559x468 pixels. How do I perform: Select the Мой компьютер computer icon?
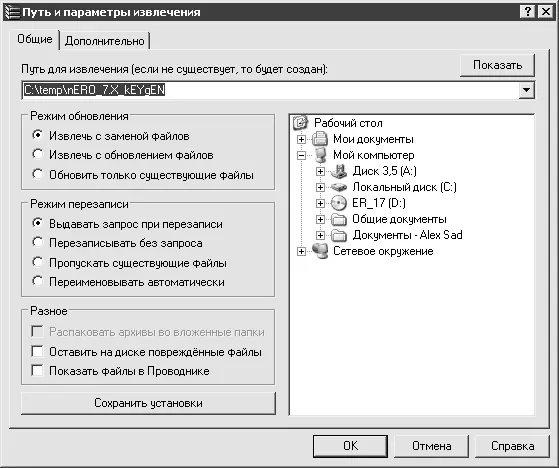pos(320,155)
